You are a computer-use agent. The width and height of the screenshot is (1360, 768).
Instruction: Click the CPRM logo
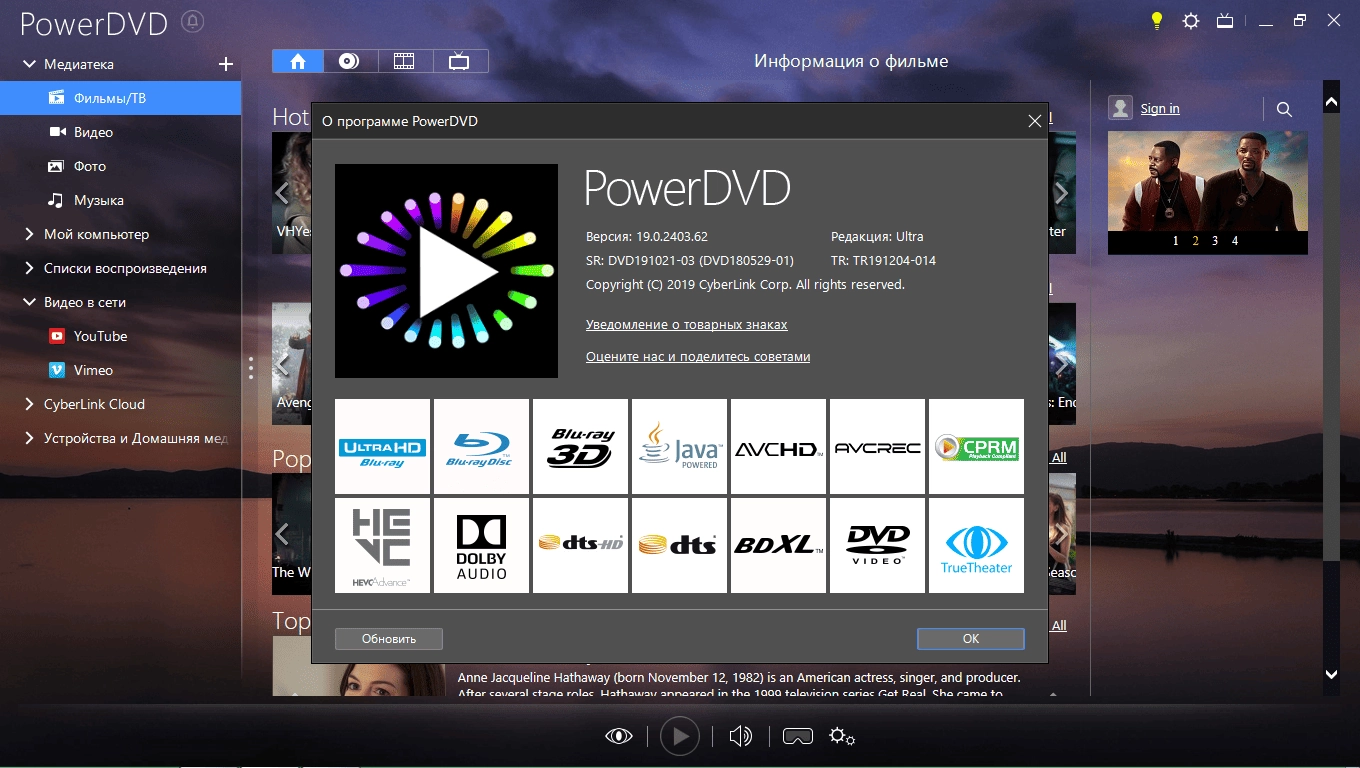976,446
